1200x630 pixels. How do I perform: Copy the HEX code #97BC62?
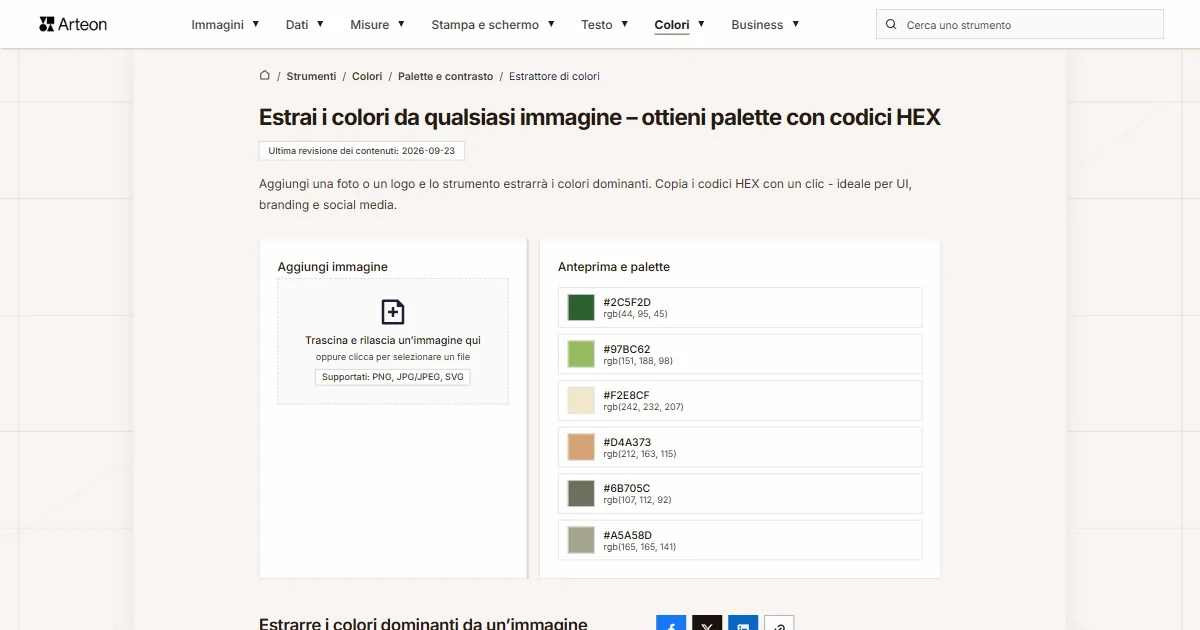coord(627,349)
